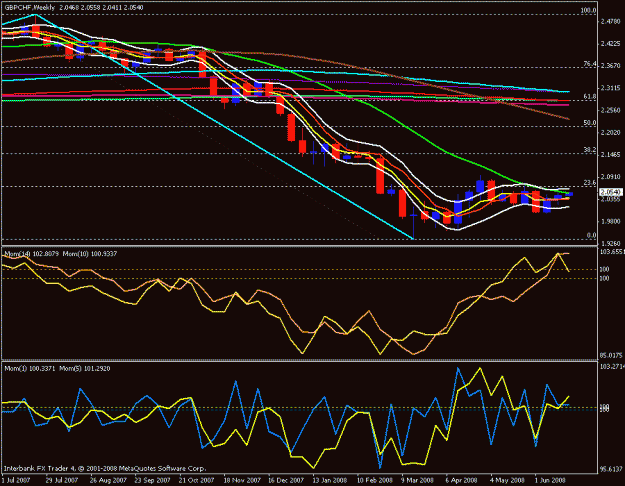Click the Mom(5) 101.2920 indicator label
The image size is (625, 486).
click(x=85, y=369)
